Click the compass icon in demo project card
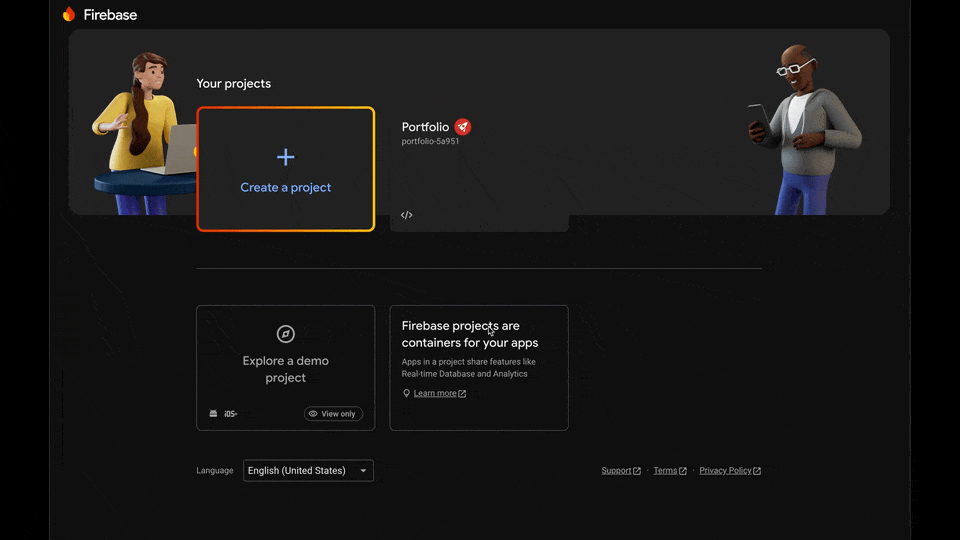Screen dimensions: 960x540 285,334
